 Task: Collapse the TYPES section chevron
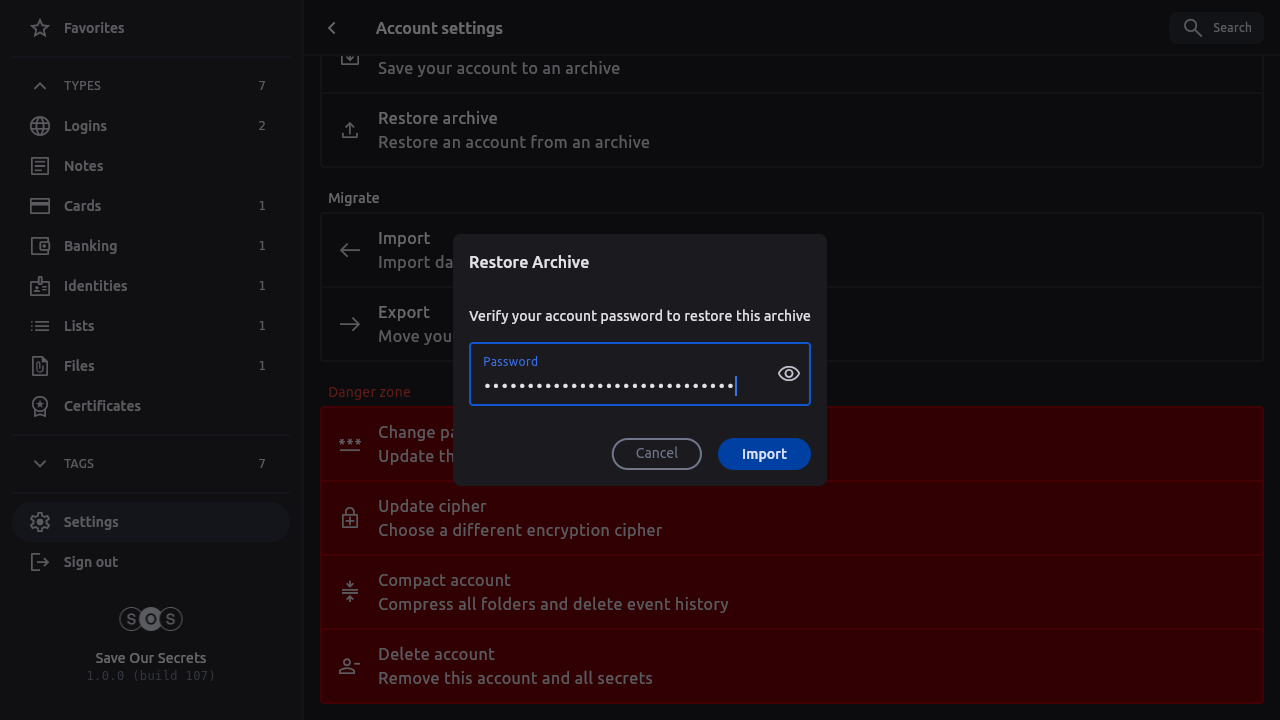pyautogui.click(x=40, y=86)
